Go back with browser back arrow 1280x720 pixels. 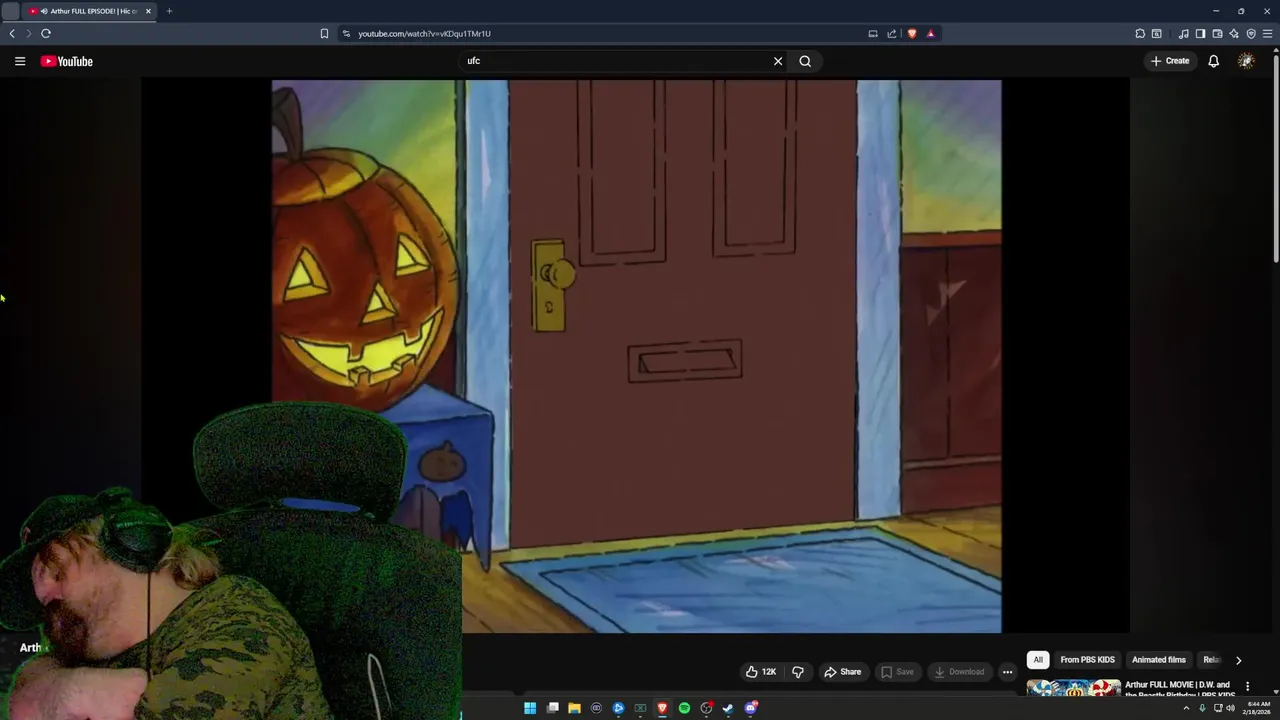[12, 33]
